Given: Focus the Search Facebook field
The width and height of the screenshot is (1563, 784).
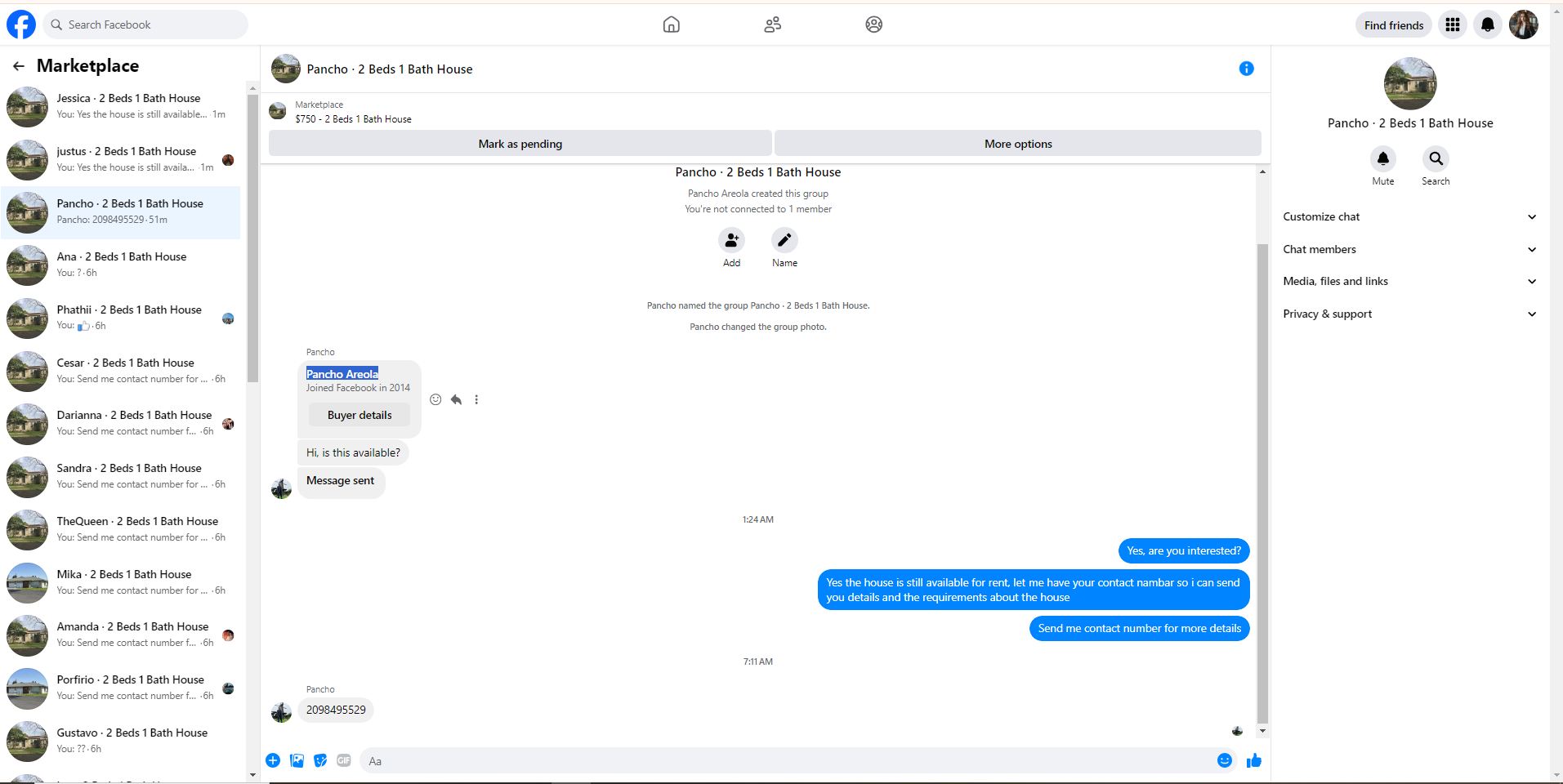Looking at the screenshot, I should click(x=145, y=24).
